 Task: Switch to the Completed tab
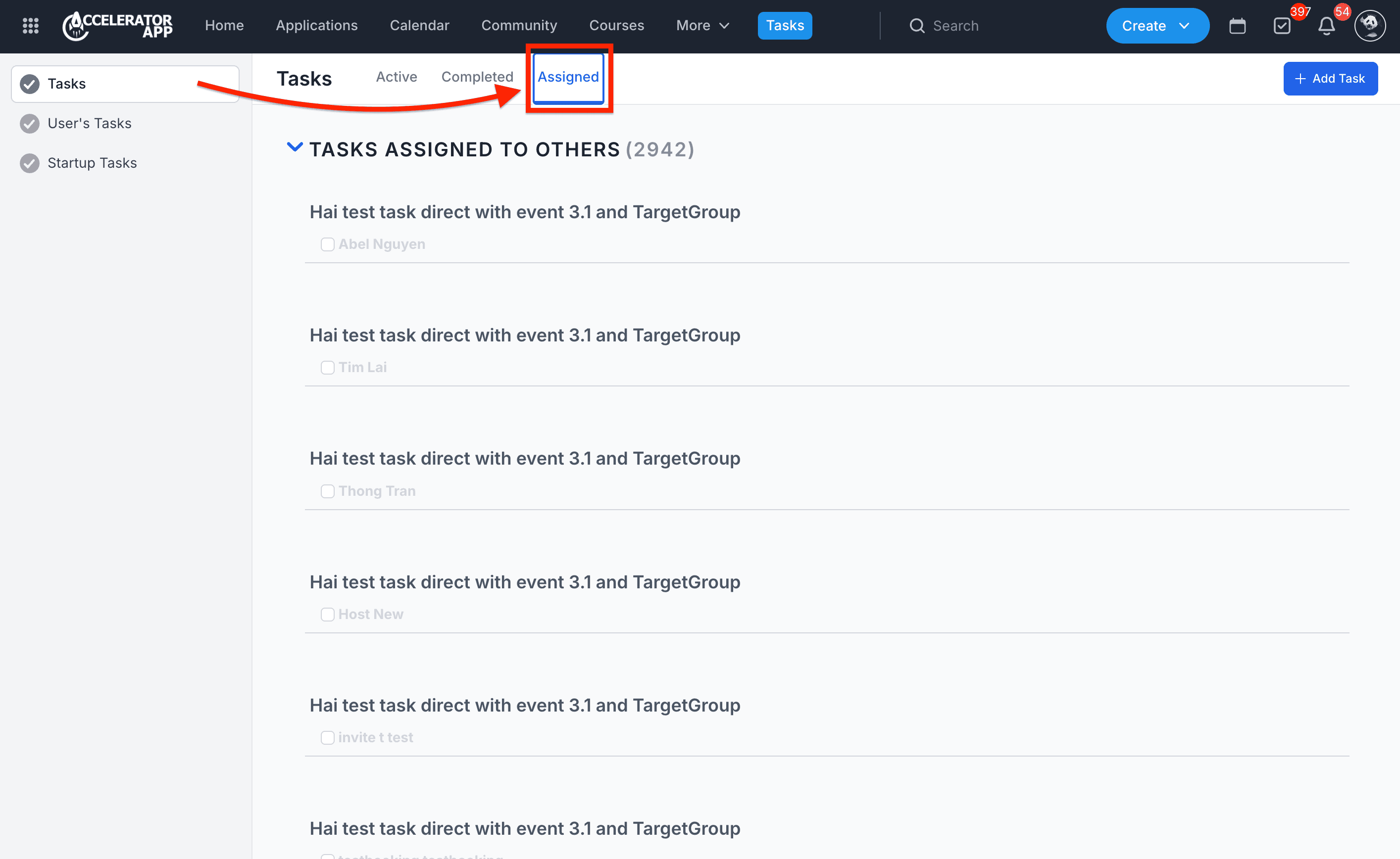click(x=477, y=77)
